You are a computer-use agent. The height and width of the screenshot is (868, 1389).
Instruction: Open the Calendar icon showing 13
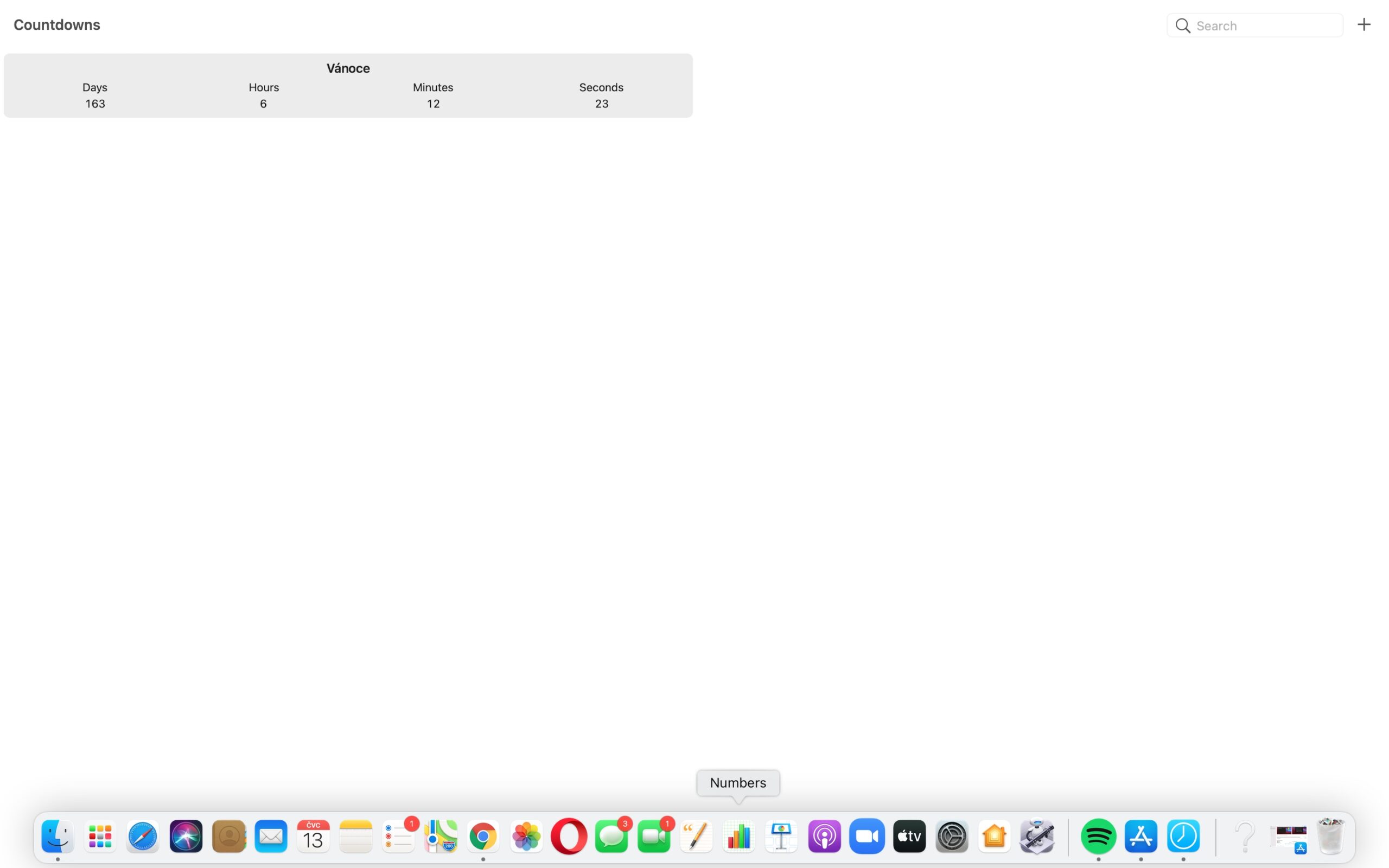coord(313,837)
